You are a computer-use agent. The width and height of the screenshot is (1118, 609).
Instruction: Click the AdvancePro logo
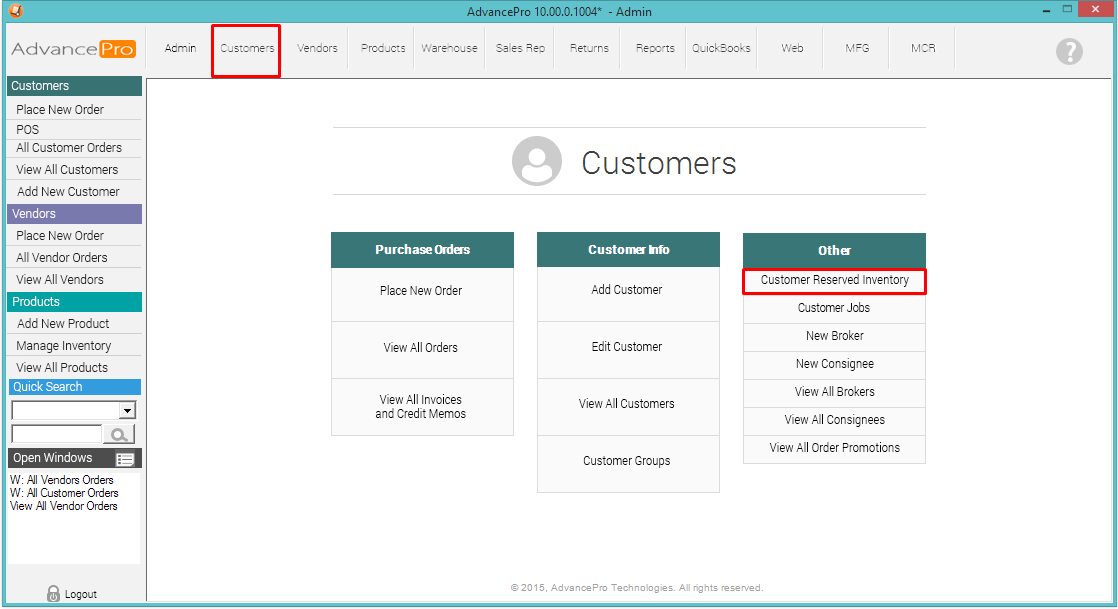(x=73, y=49)
